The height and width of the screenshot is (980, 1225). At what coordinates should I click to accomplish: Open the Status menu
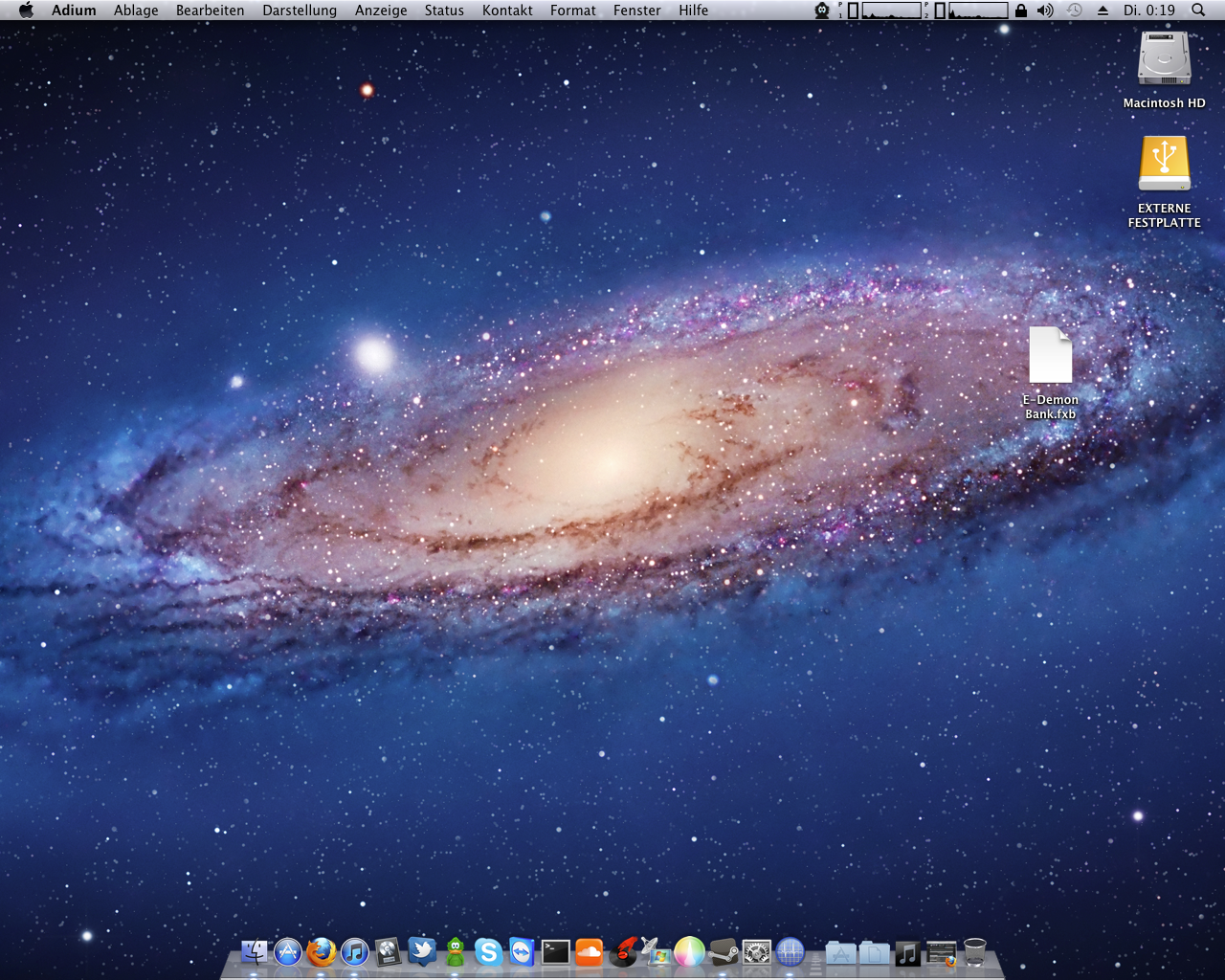point(444,11)
